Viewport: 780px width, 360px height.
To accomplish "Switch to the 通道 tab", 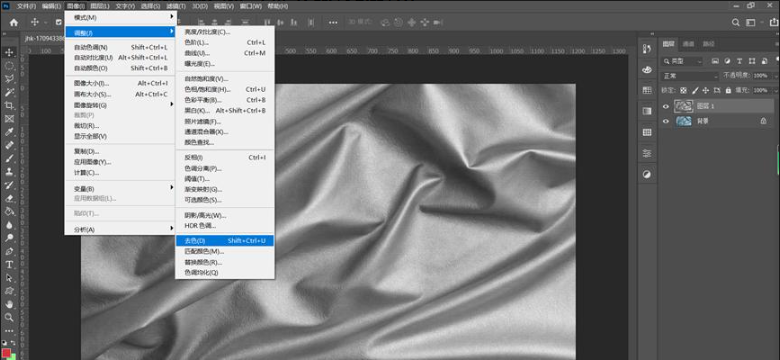I will point(688,44).
